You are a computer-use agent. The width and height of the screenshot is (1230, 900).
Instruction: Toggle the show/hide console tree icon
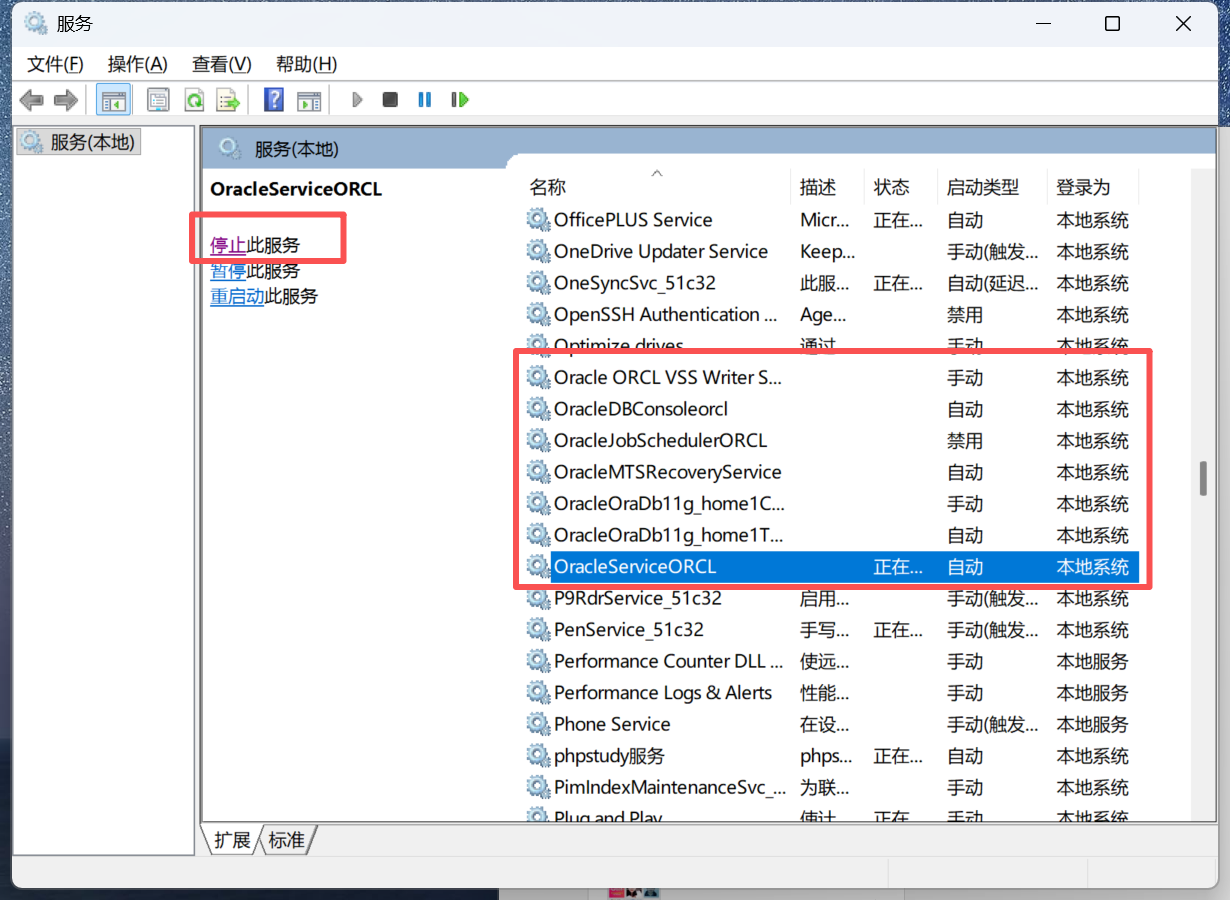point(114,100)
